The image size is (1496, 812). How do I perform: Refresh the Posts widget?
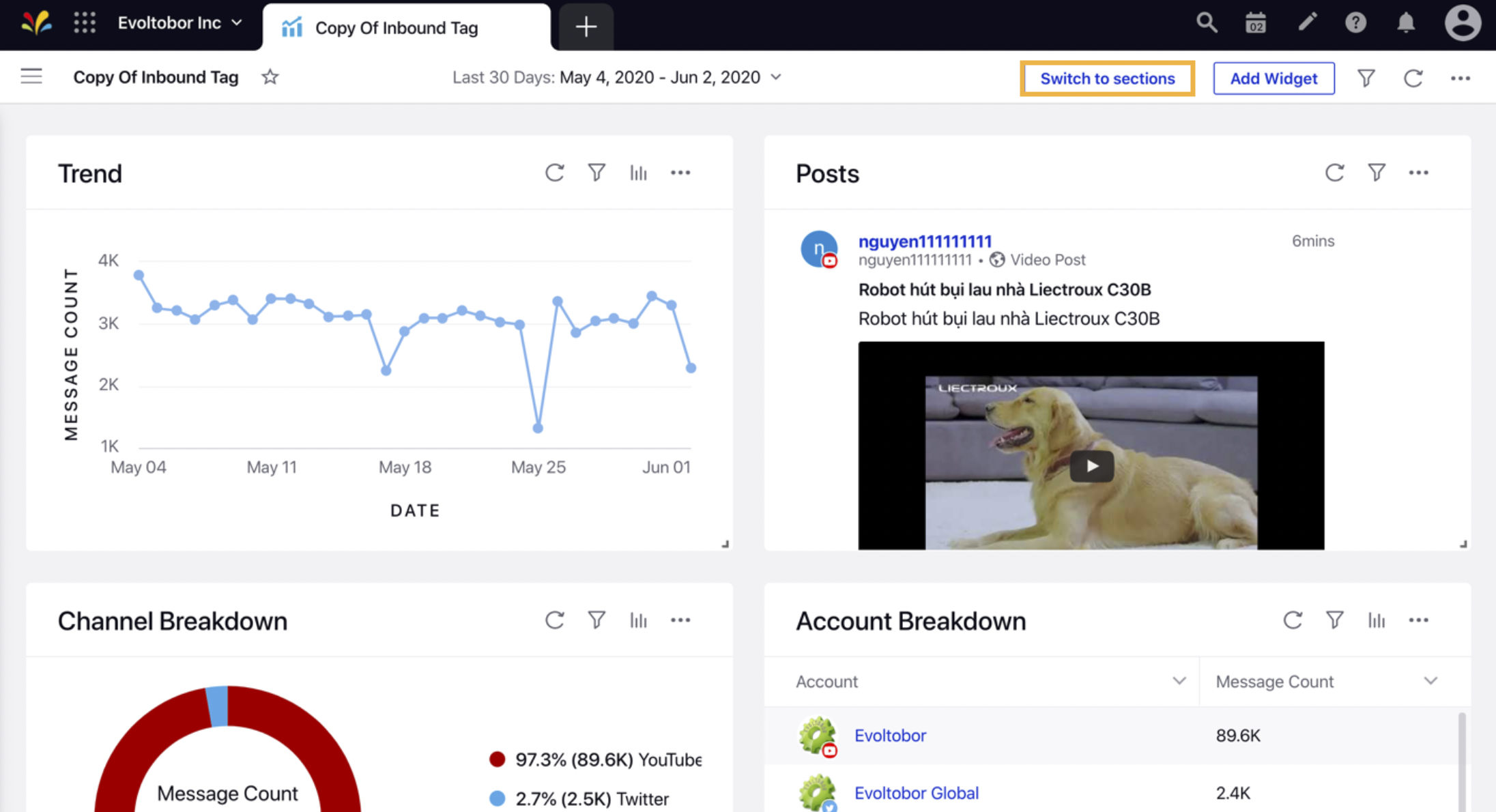[x=1334, y=173]
